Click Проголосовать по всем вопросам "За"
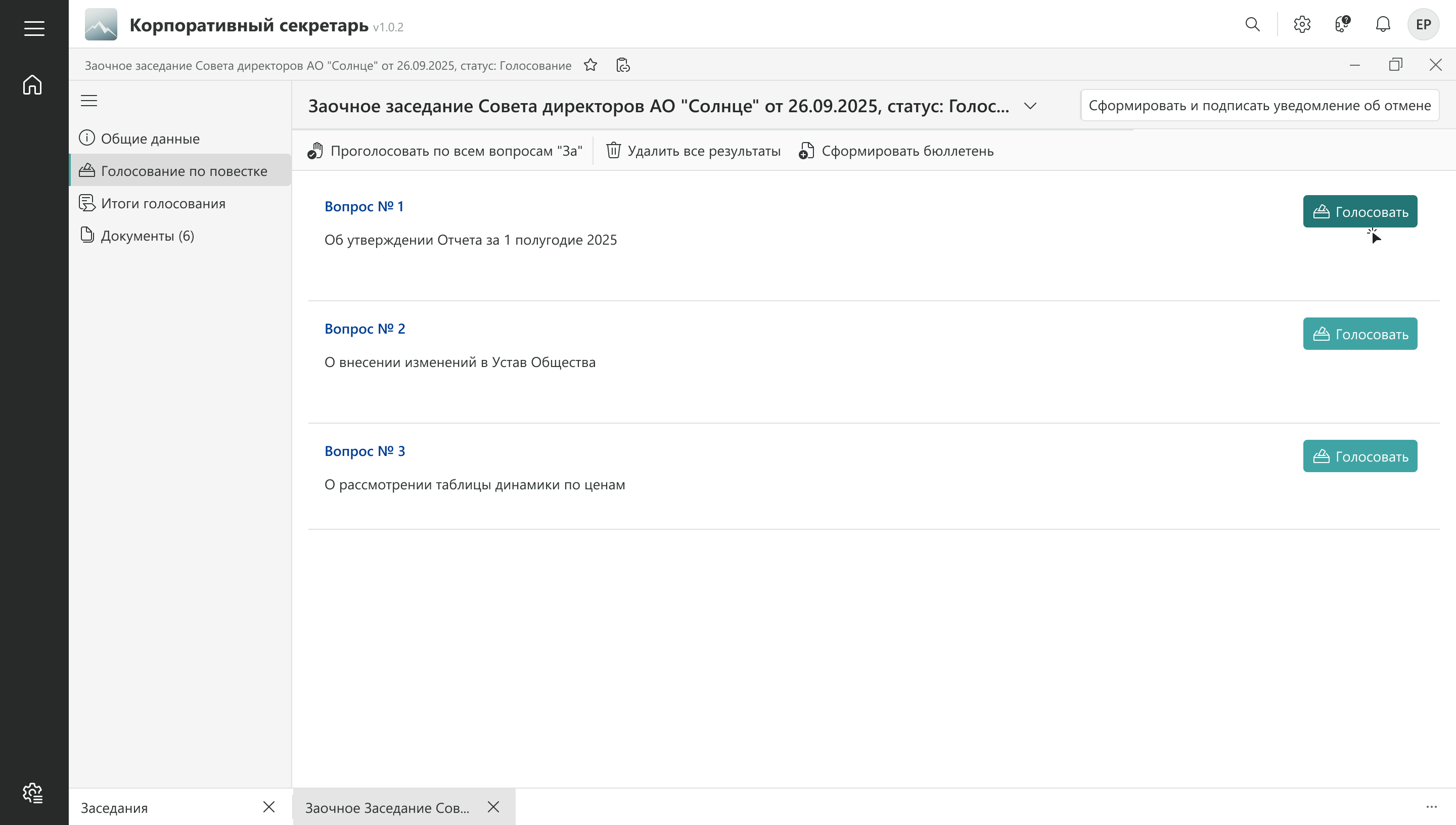This screenshot has height=825, width=1456. coord(445,151)
